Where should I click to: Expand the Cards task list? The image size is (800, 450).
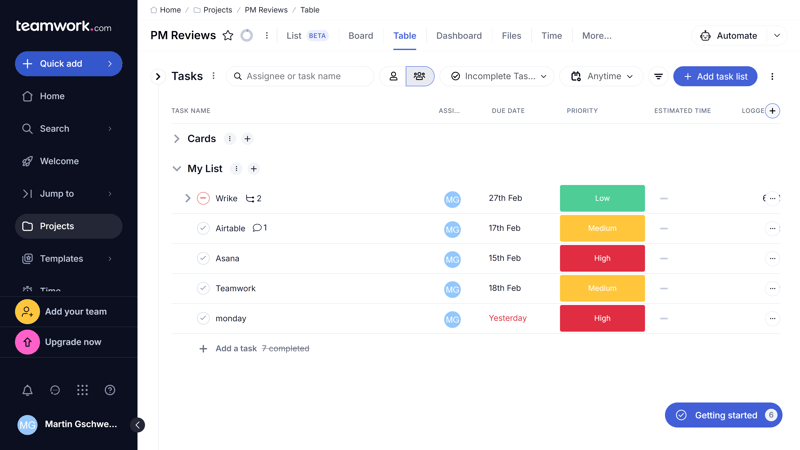coord(177,139)
